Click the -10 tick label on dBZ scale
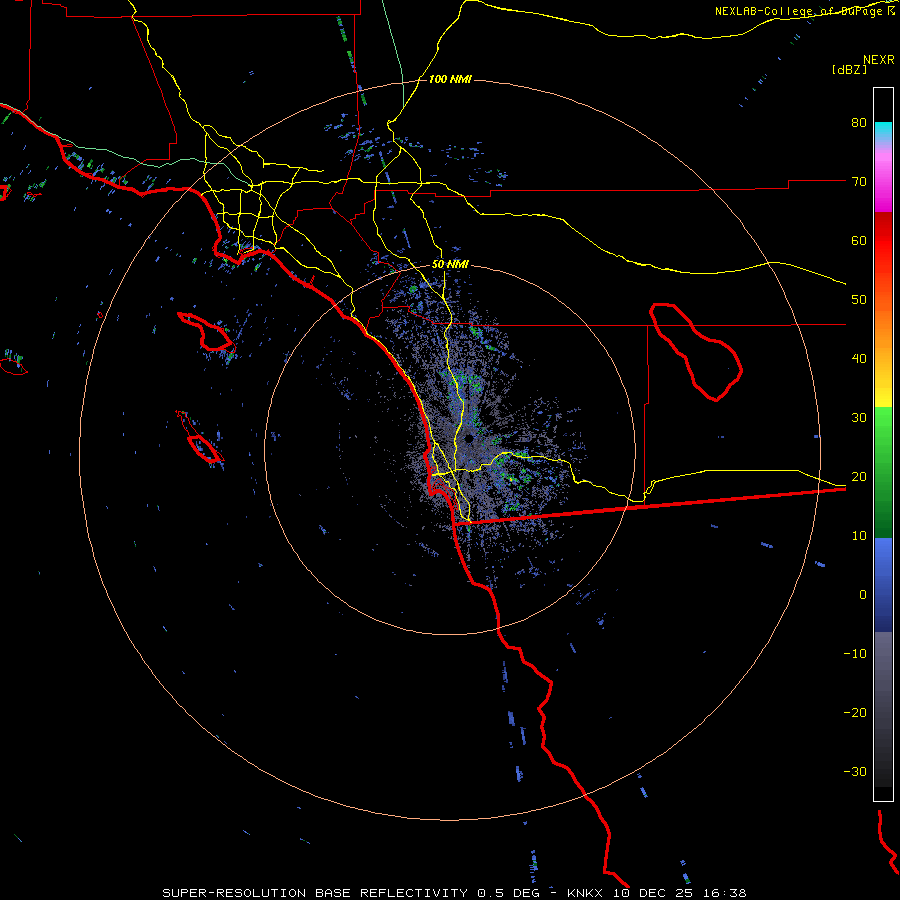The width and height of the screenshot is (900, 900). [x=855, y=654]
